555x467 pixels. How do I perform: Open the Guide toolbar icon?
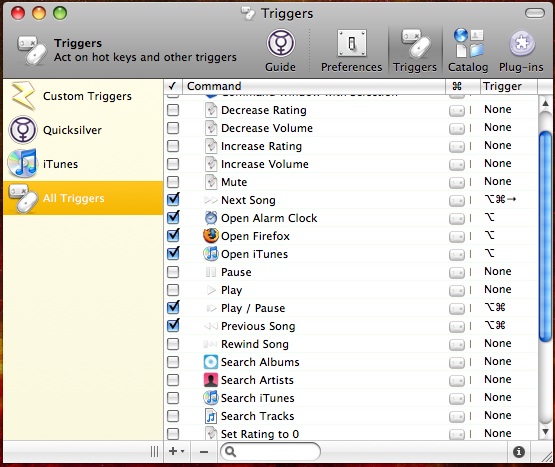tap(280, 51)
